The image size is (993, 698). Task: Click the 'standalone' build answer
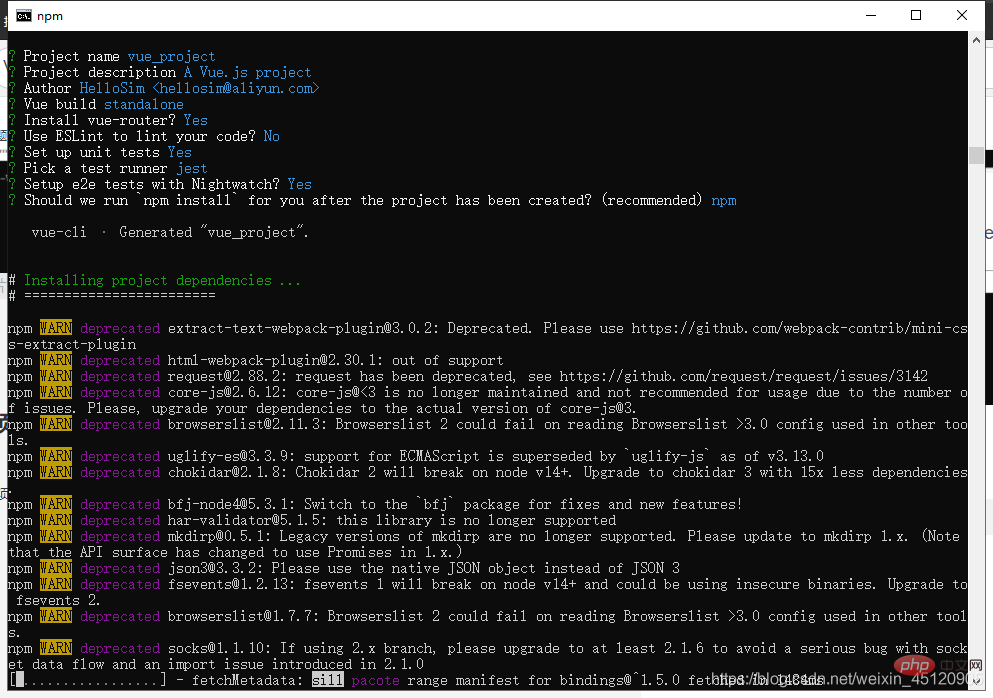point(144,104)
